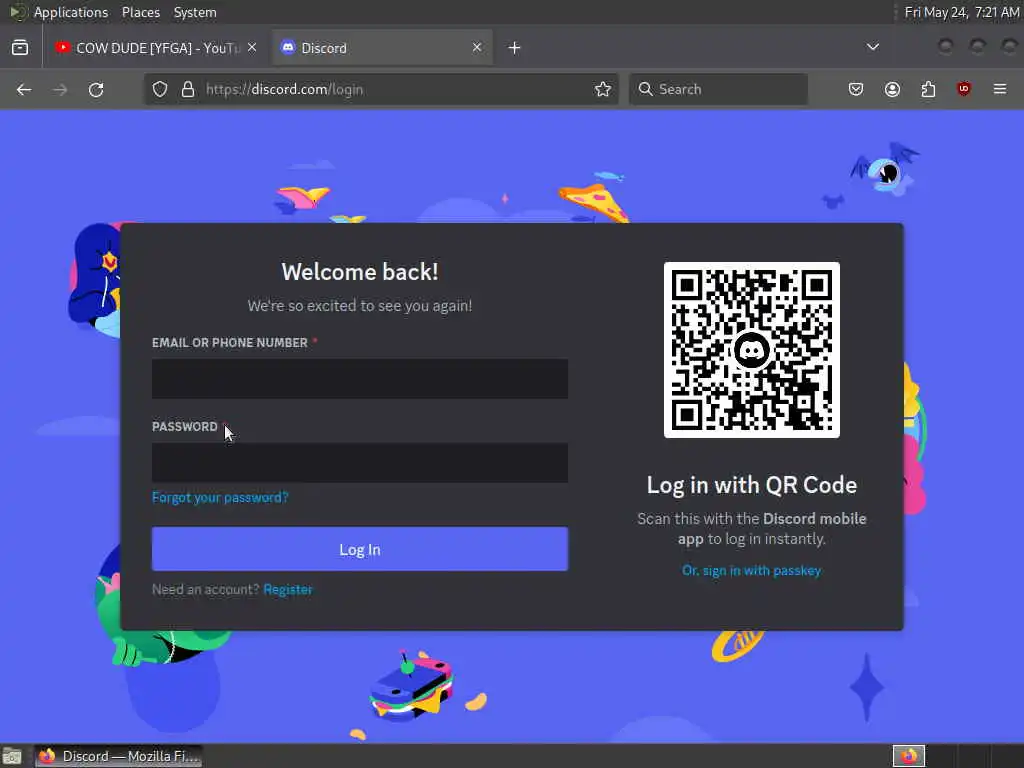Screen dimensions: 1024x768
Task: Switch to COW DUDE YouTube tab
Action: coord(155,48)
